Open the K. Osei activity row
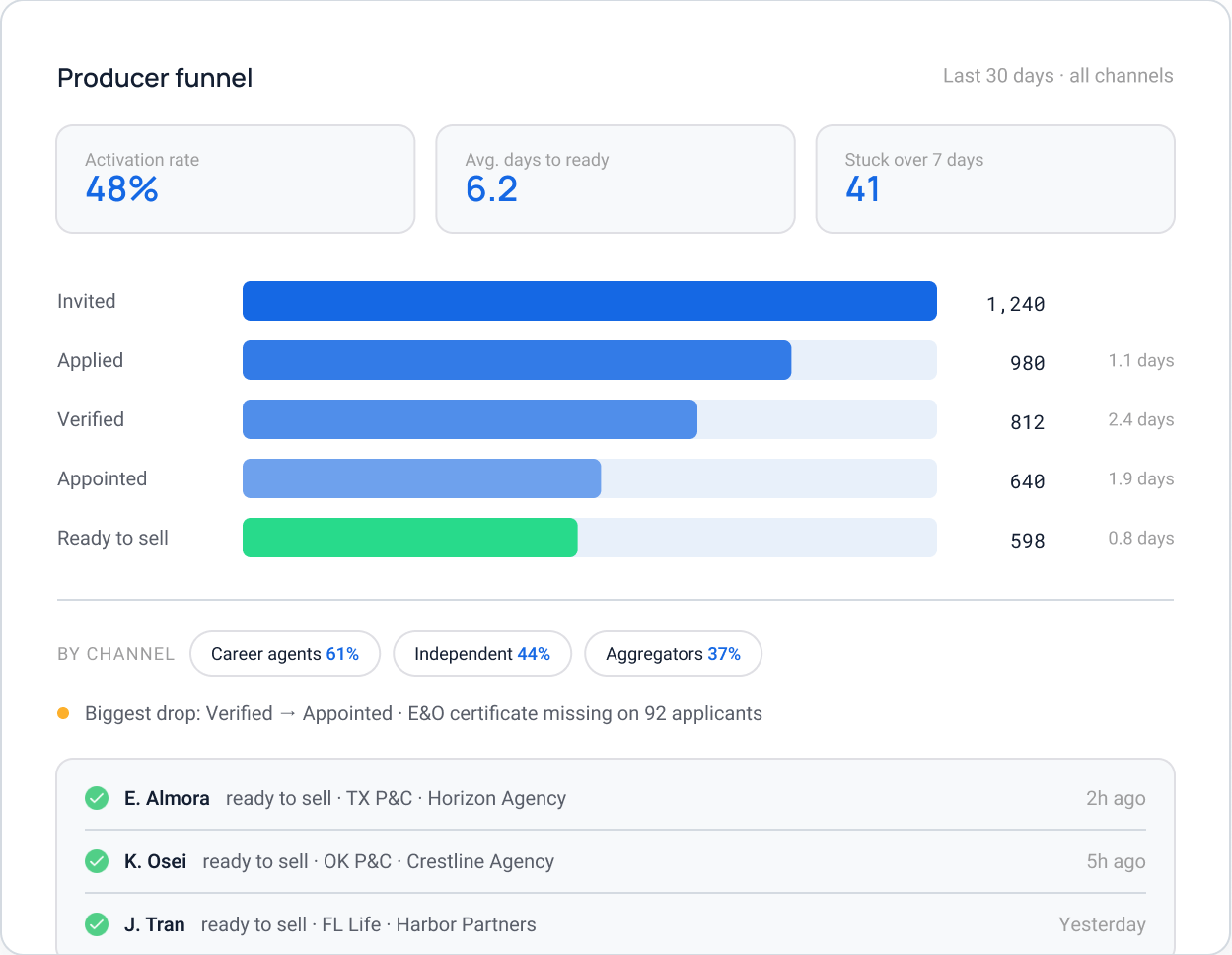 point(616,861)
